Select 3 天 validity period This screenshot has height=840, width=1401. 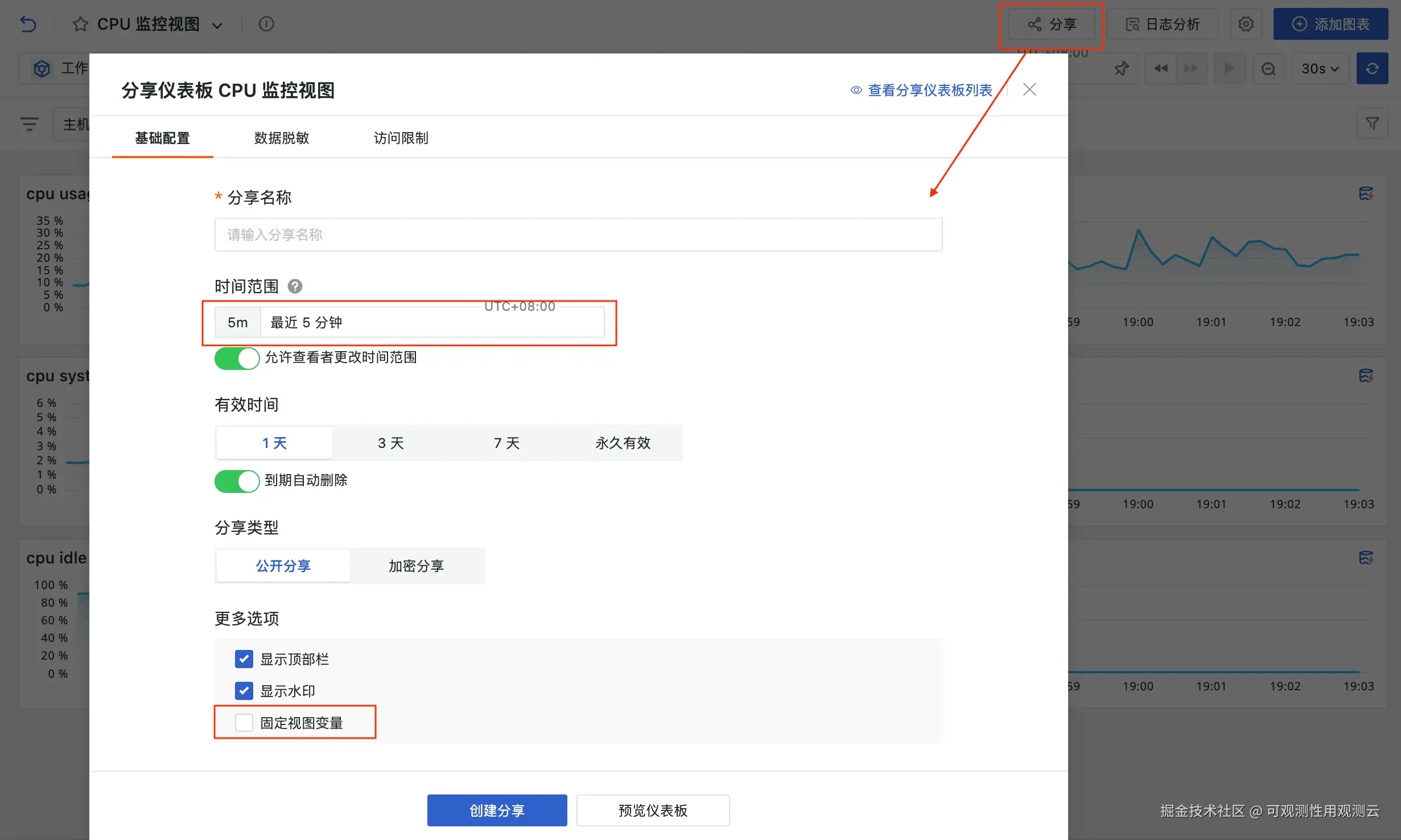391,443
